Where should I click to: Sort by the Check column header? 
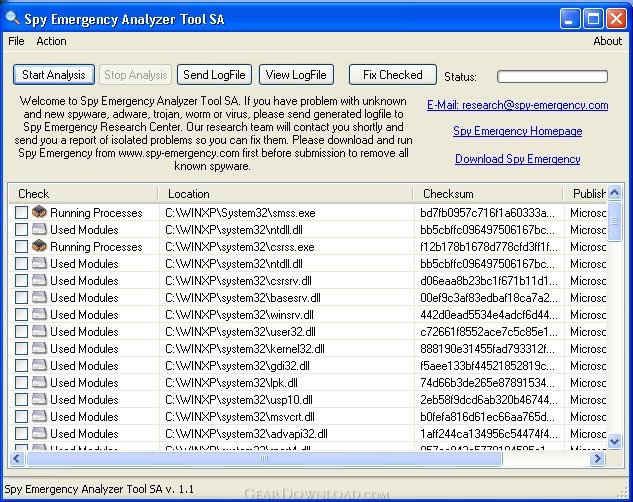83,194
